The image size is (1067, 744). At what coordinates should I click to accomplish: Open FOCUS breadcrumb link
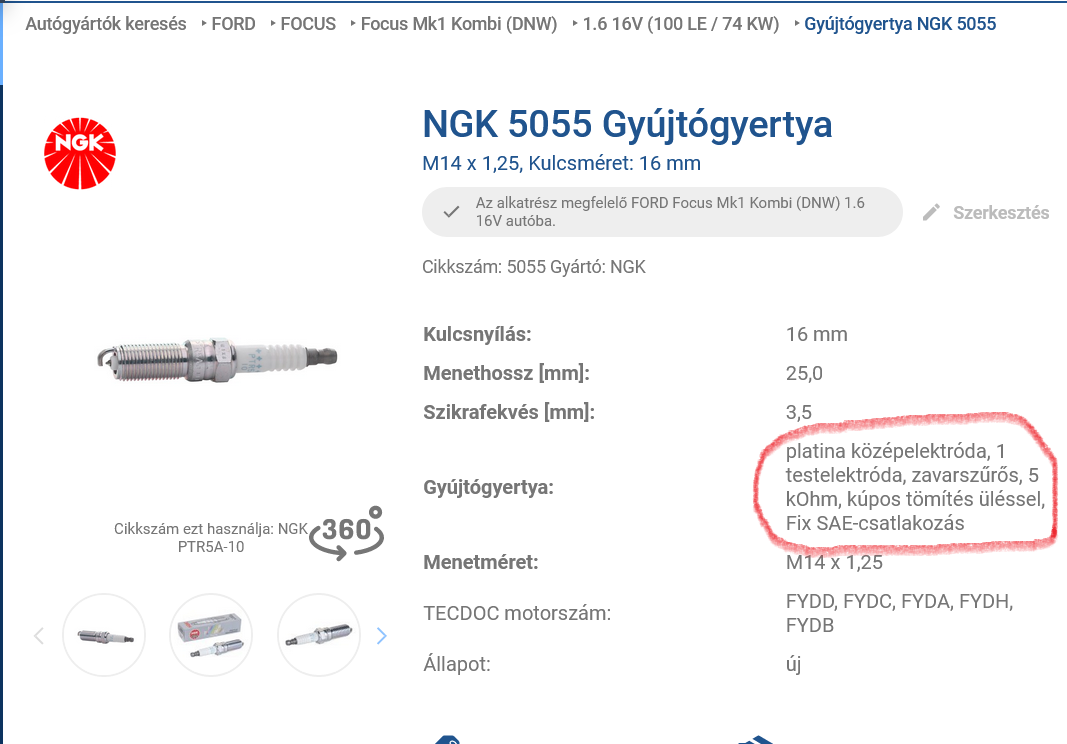pos(308,24)
